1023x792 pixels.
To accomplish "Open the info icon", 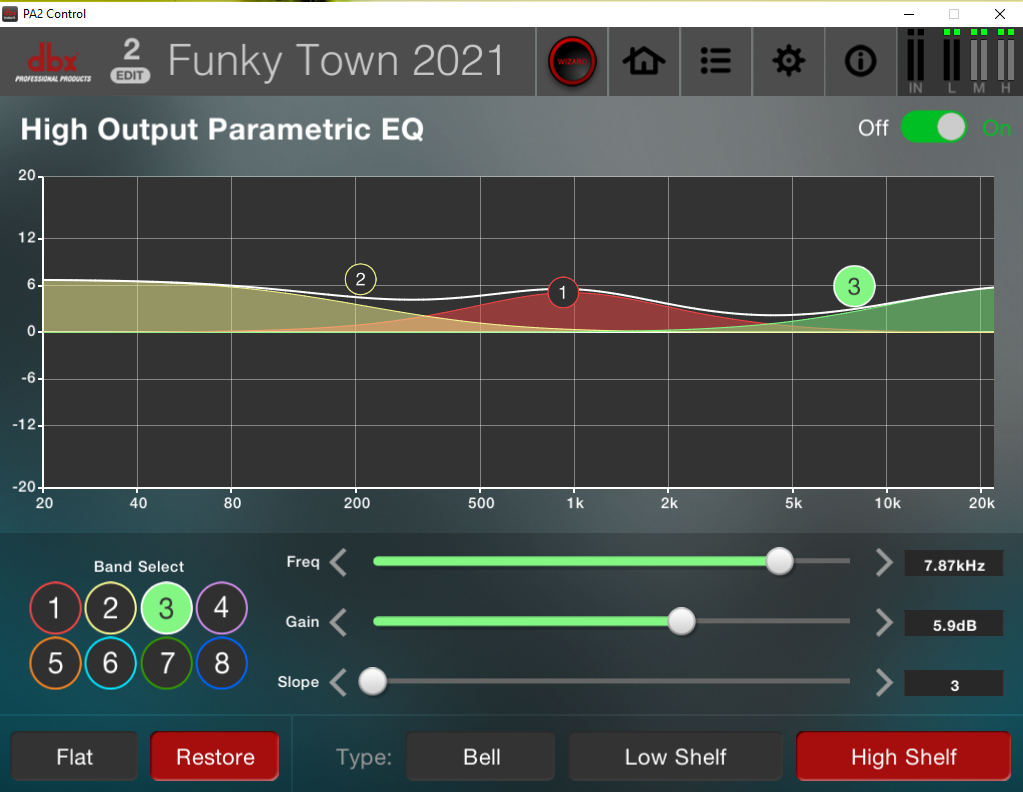I will coord(860,62).
